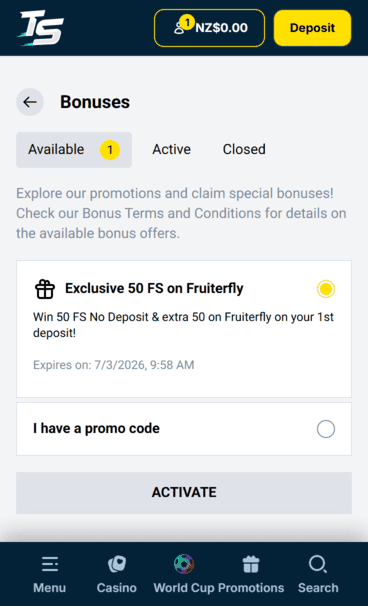Select the promo code radio button
The image size is (368, 606).
(325, 429)
